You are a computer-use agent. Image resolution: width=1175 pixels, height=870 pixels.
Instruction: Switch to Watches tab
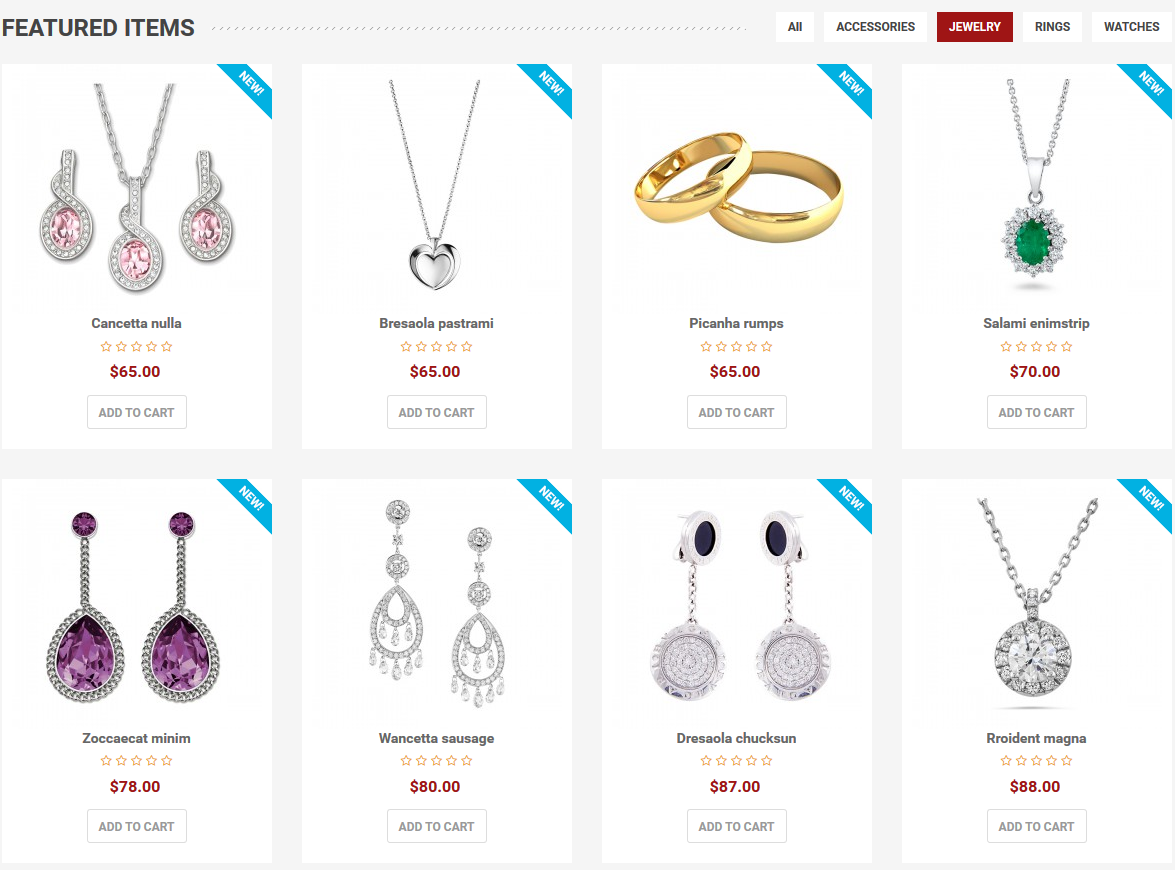1132,27
